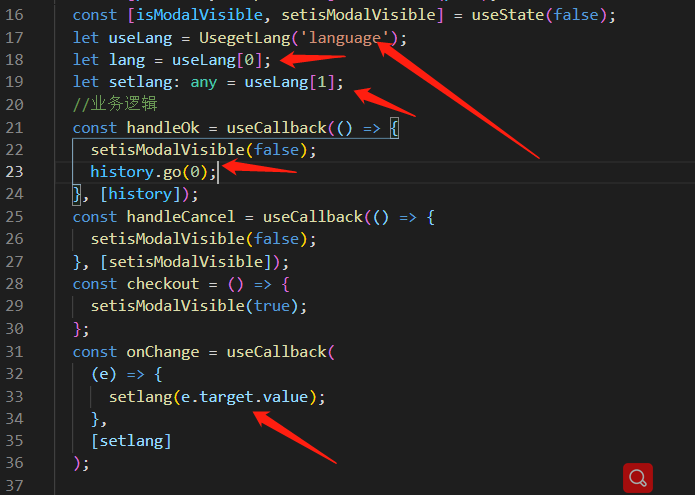Click line number 18 in gutter
This screenshot has width=695, height=495.
click(x=14, y=60)
